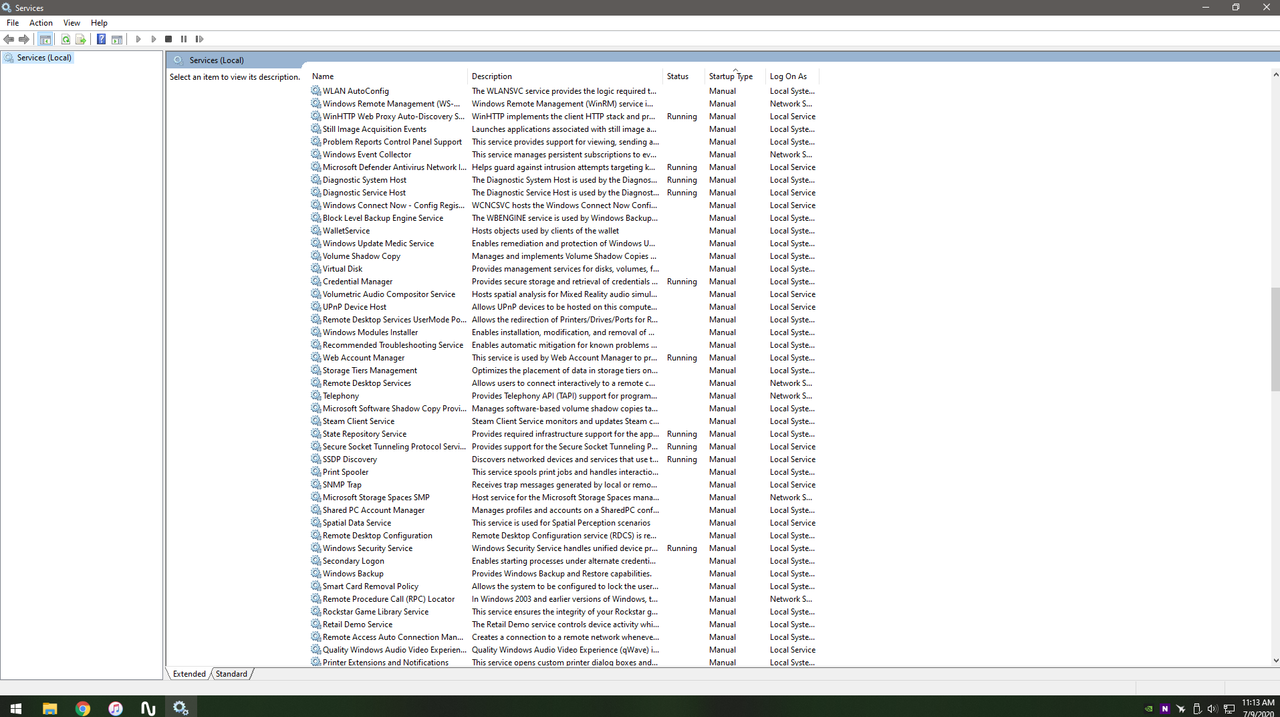
Task: Click the gear icon beside Steam Client Service
Action: point(316,421)
